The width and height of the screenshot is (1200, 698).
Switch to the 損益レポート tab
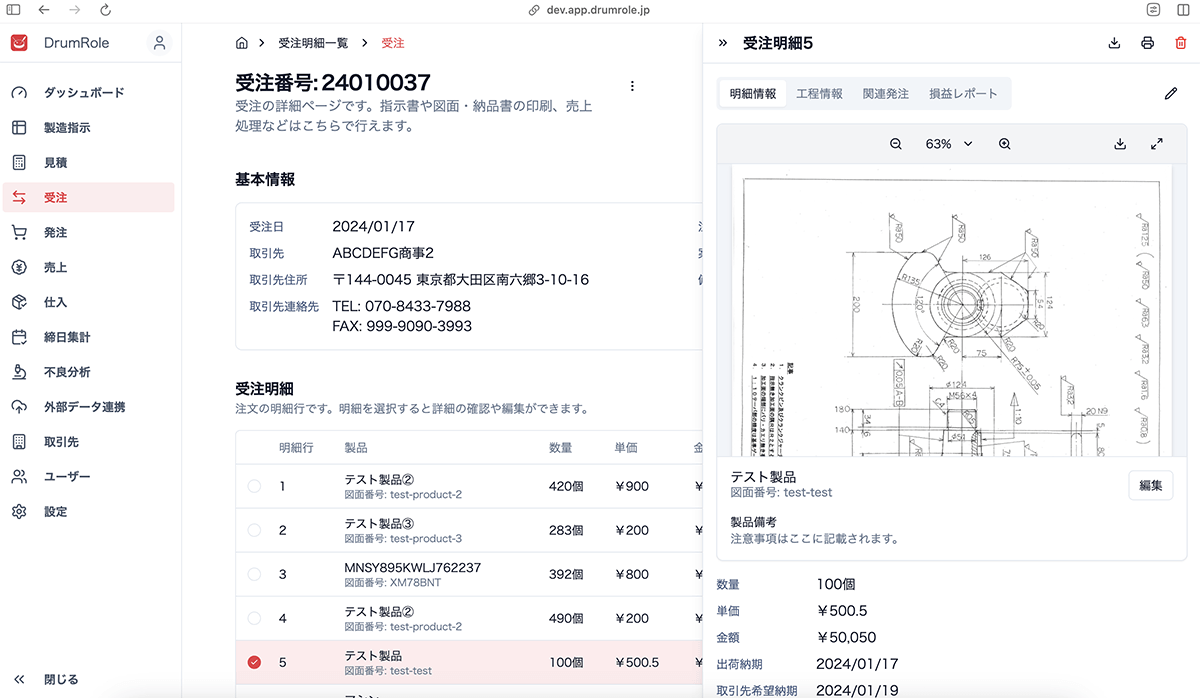pyautogui.click(x=963, y=94)
